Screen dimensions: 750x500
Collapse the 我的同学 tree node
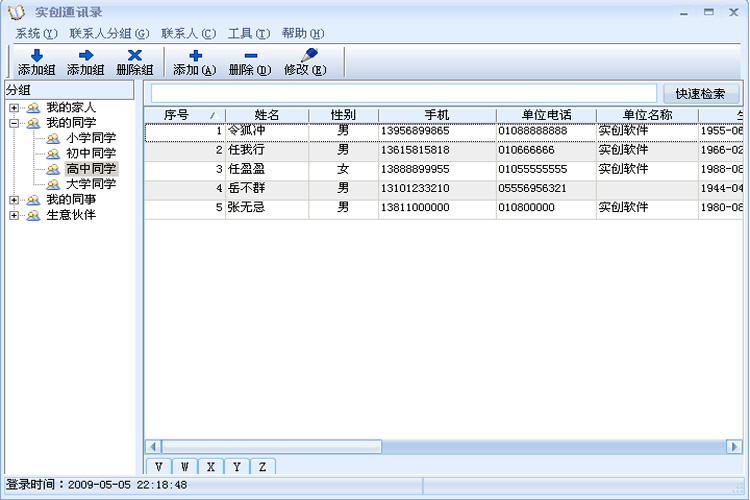14,123
